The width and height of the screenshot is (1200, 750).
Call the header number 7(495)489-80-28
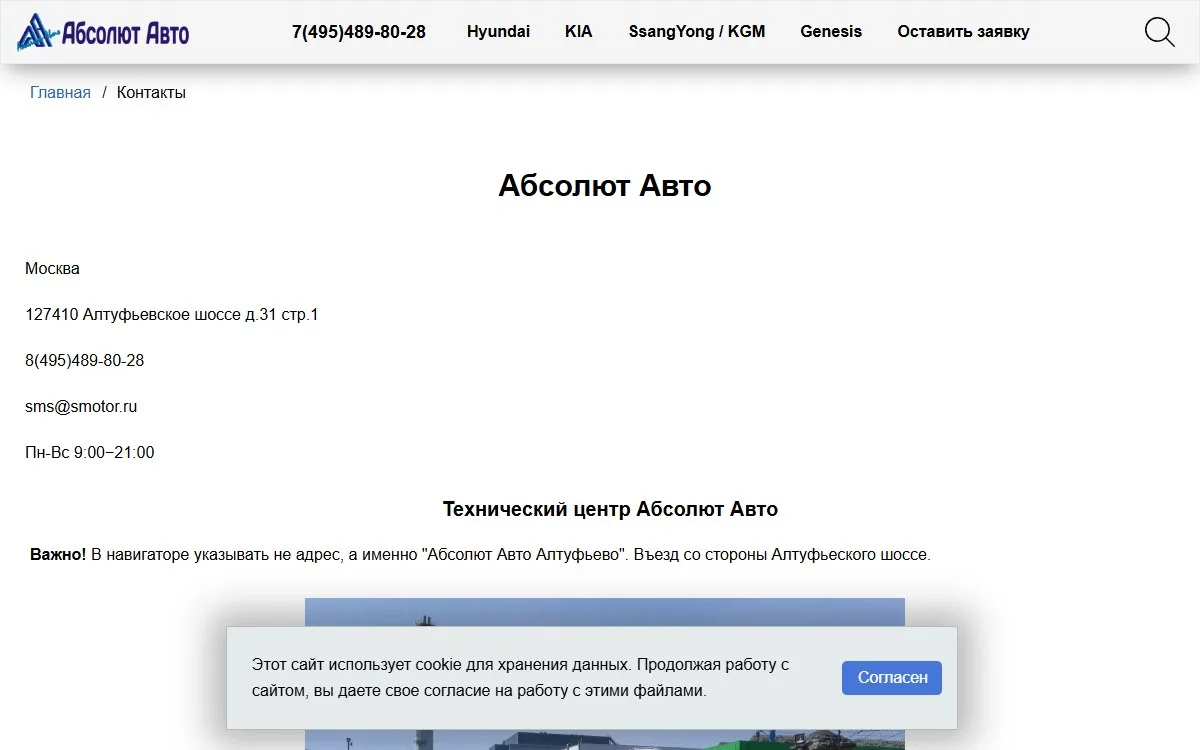click(359, 32)
